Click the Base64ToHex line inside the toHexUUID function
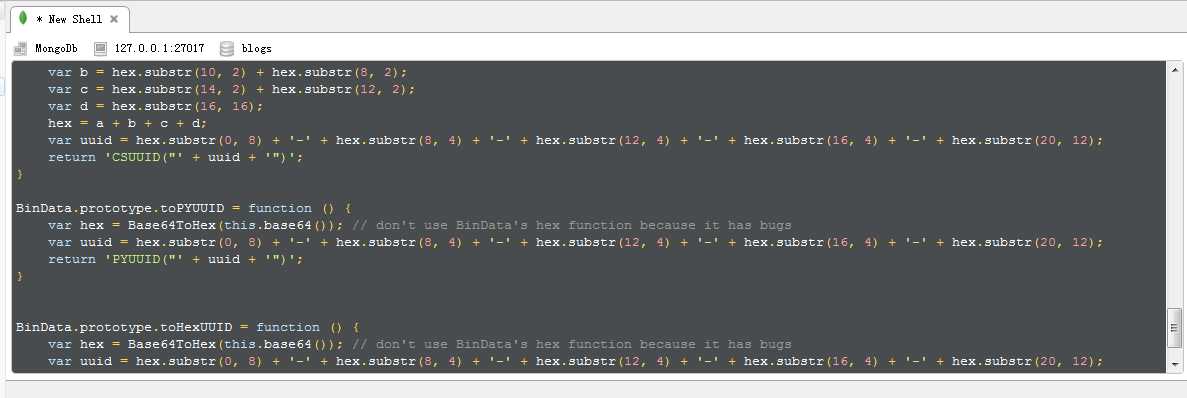Screen dimensions: 1187x398 tap(419, 344)
